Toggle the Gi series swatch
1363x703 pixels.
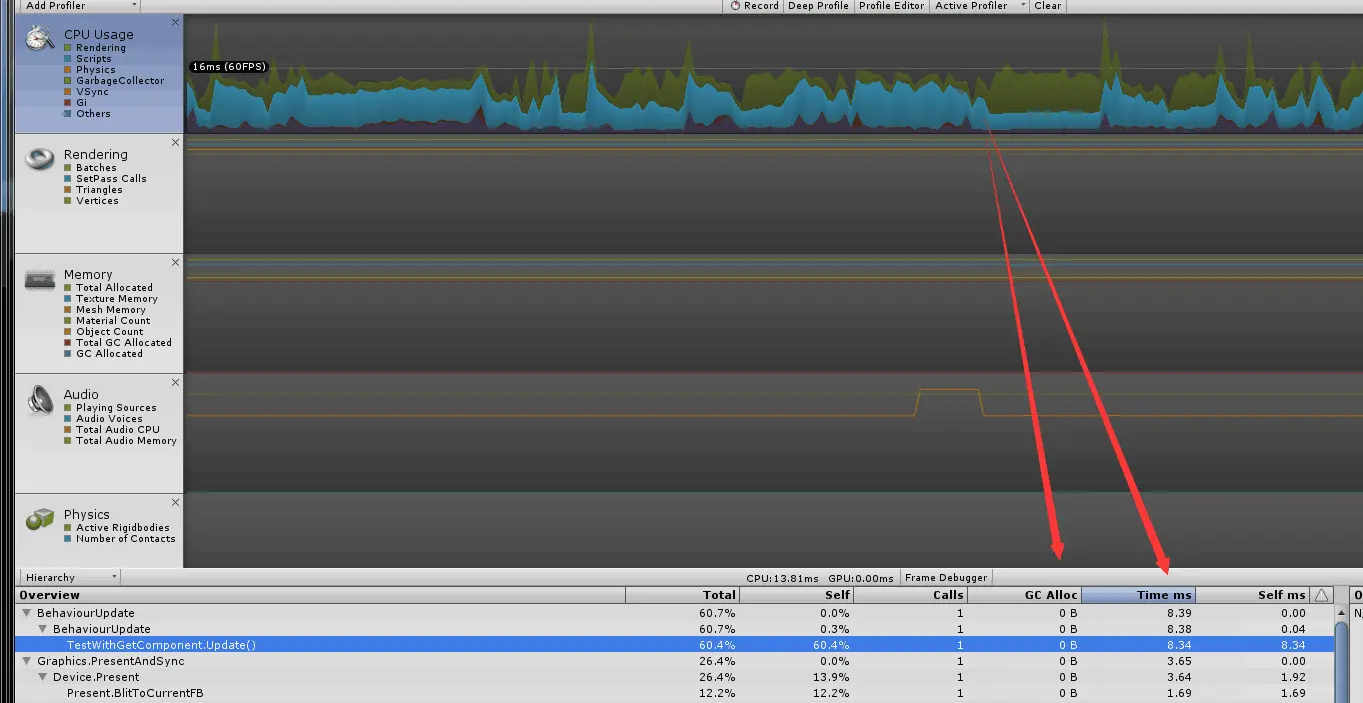pos(68,103)
